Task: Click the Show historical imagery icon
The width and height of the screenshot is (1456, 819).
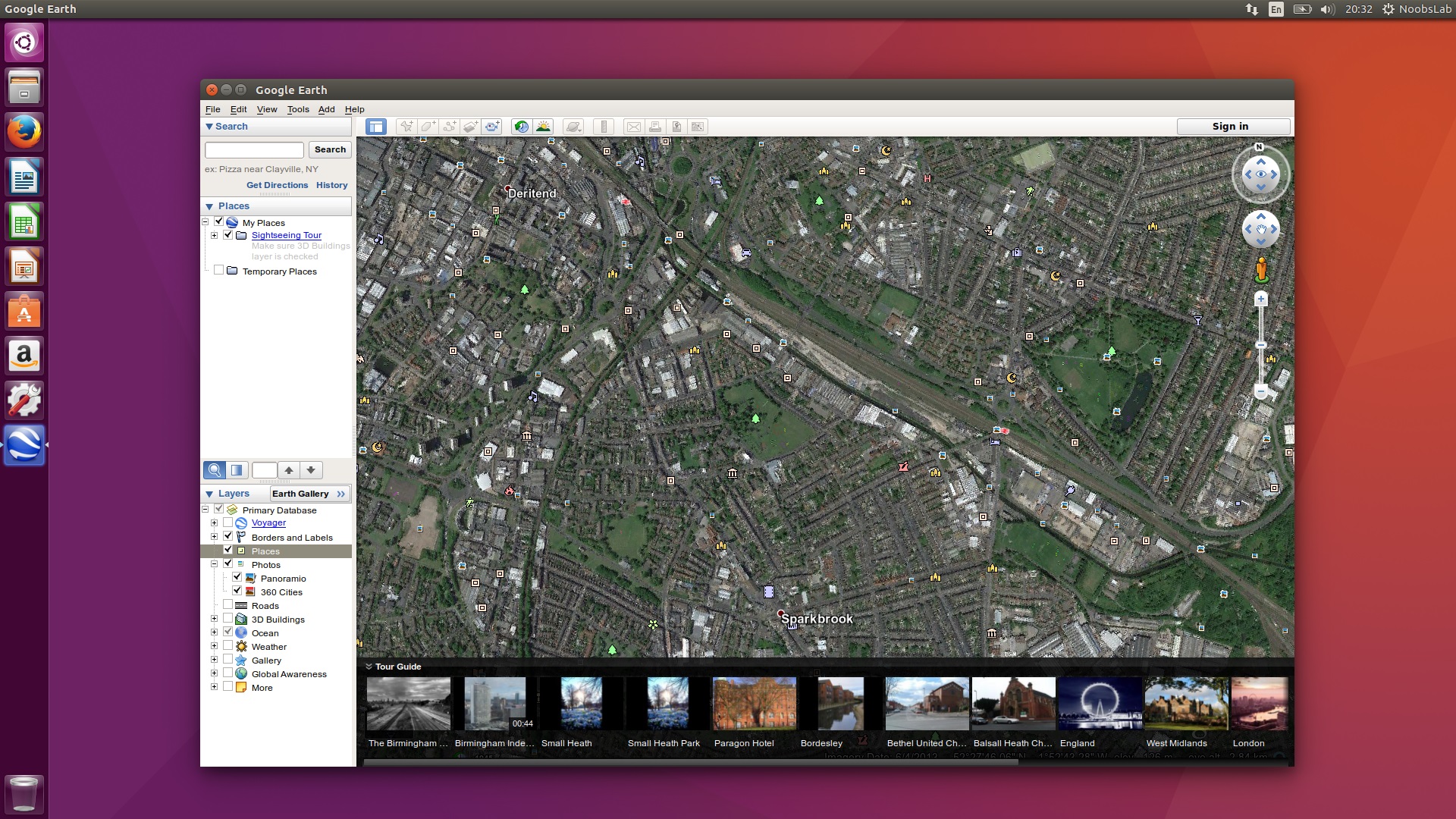Action: click(x=521, y=126)
